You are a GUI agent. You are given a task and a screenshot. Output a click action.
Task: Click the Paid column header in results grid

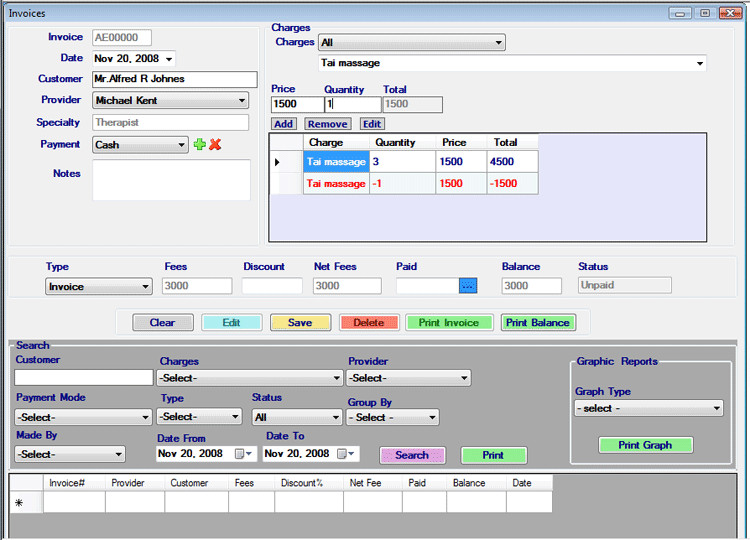424,483
